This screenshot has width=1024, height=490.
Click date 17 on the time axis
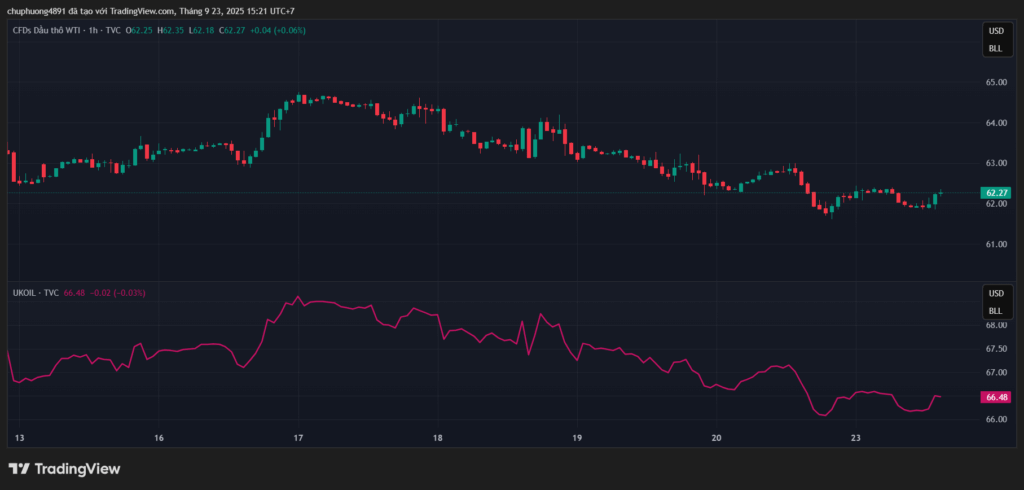[x=298, y=438]
